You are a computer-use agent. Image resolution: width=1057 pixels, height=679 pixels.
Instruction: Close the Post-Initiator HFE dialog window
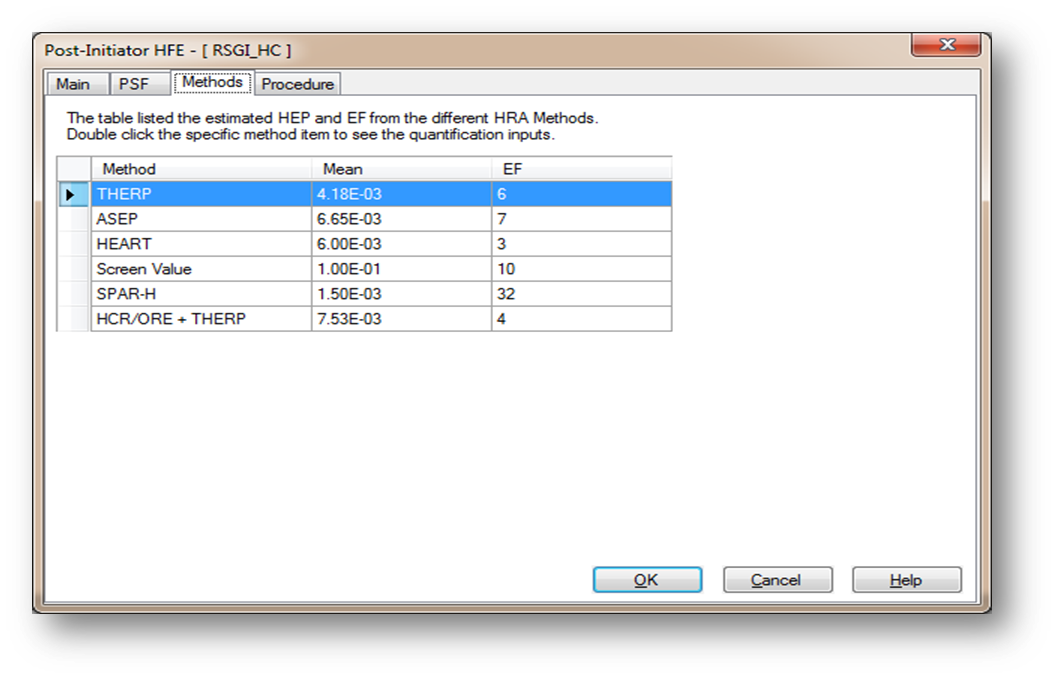coord(945,46)
